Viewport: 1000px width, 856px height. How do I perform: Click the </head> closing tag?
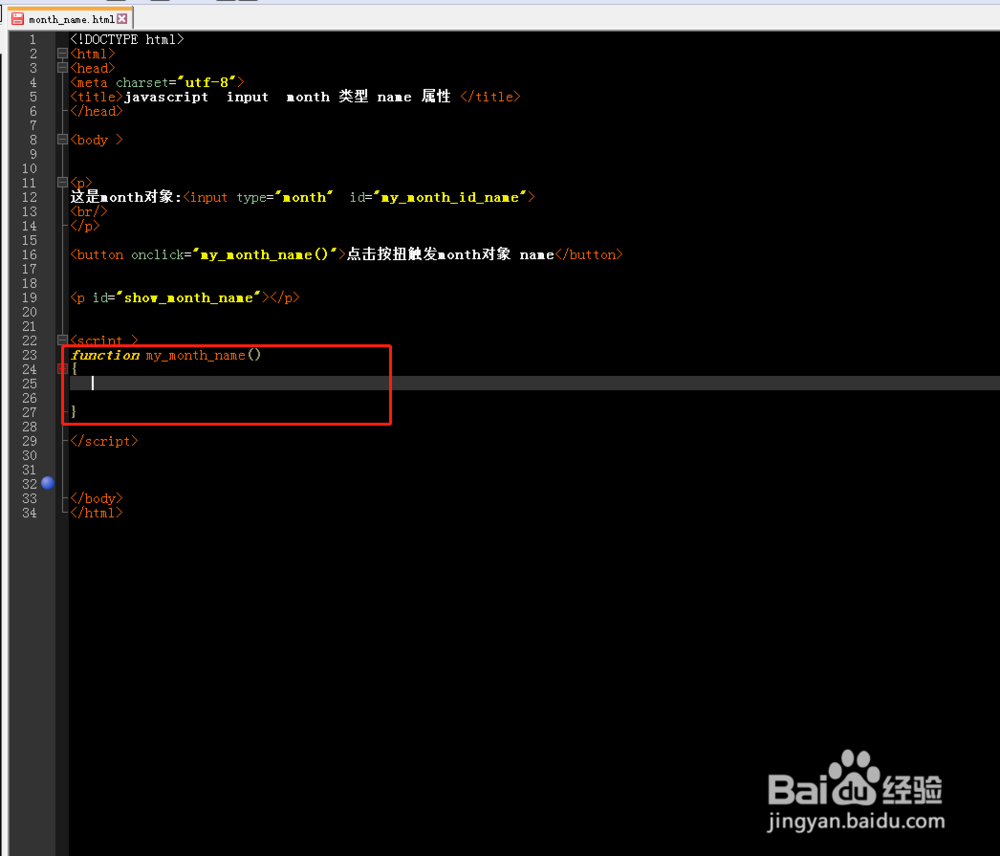pyautogui.click(x=96, y=111)
